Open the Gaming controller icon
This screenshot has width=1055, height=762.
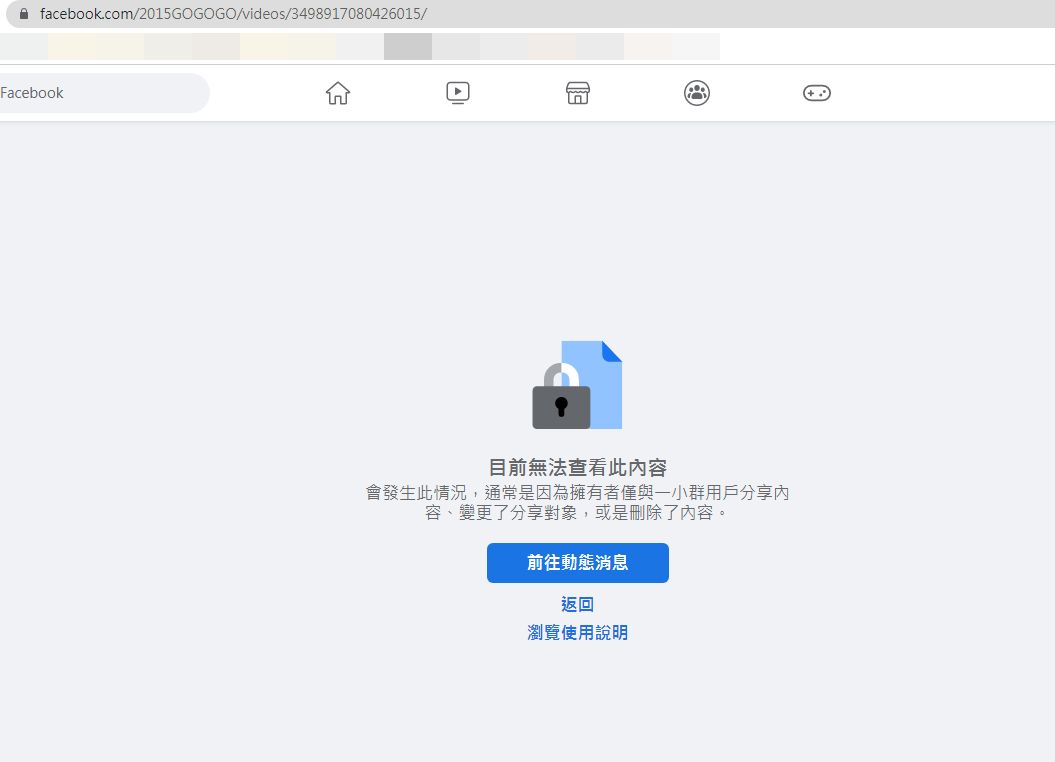[817, 93]
